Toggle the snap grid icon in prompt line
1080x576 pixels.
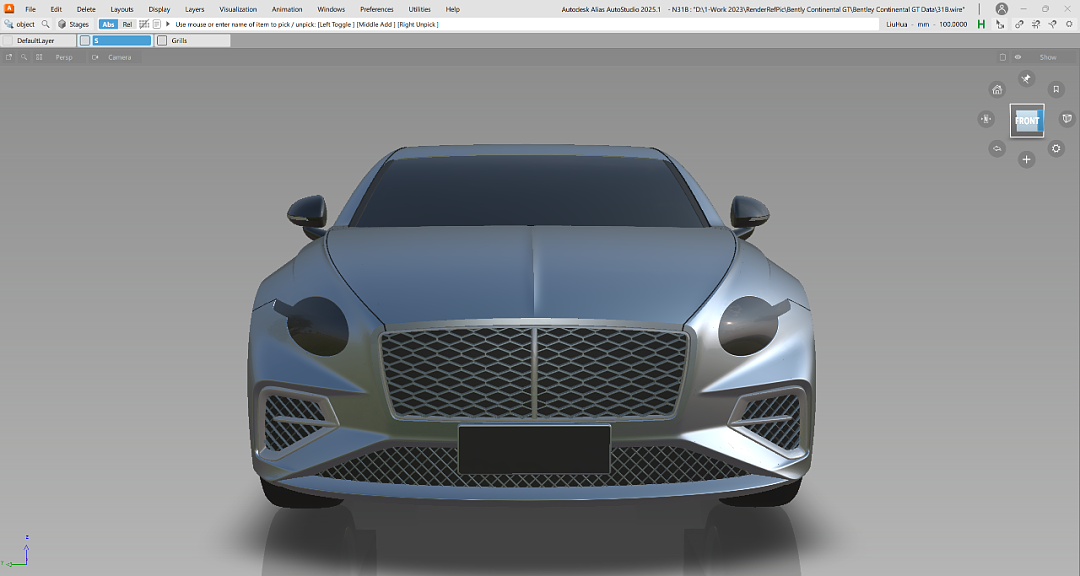pos(144,24)
